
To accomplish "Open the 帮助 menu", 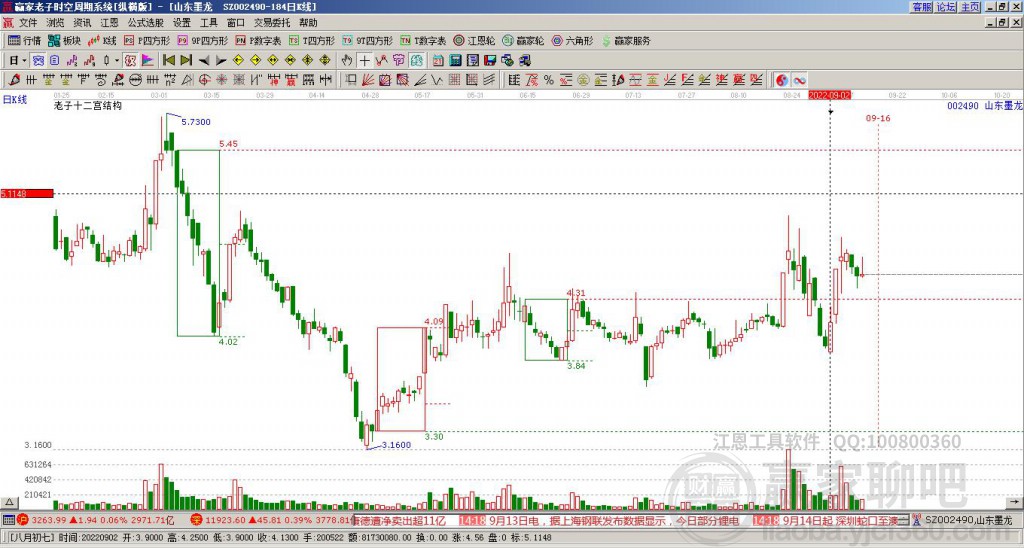I will (x=308, y=23).
